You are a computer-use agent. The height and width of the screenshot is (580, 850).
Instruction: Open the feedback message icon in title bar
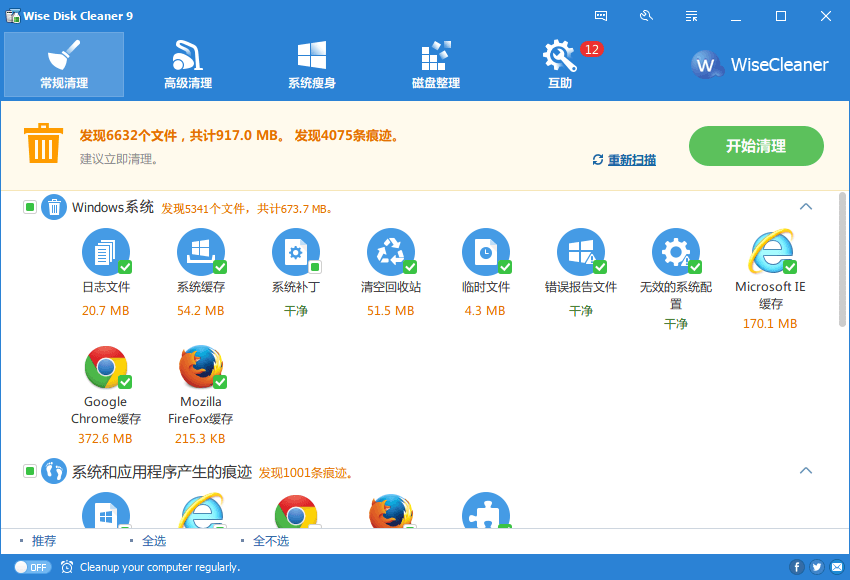tap(601, 16)
